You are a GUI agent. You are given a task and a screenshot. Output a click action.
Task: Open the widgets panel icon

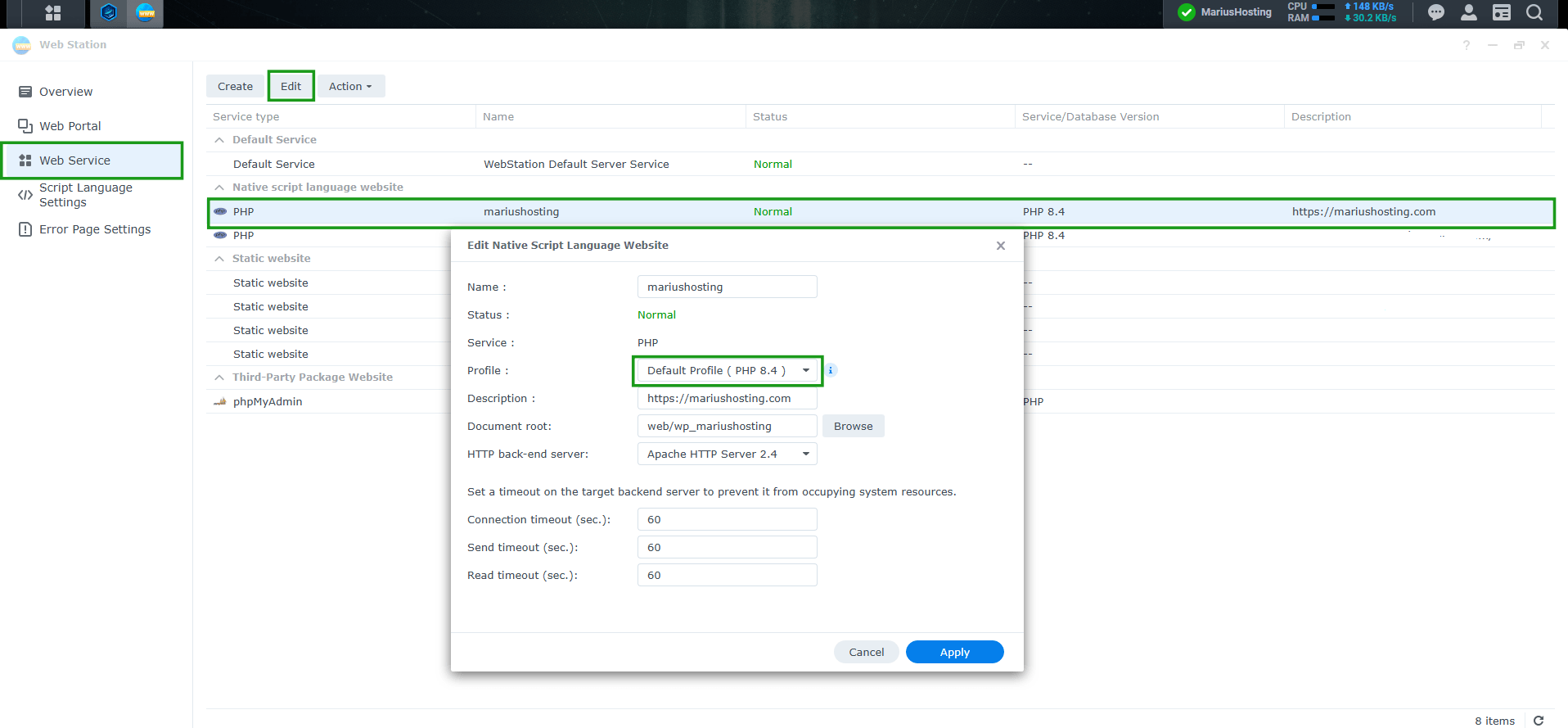pos(1502,12)
